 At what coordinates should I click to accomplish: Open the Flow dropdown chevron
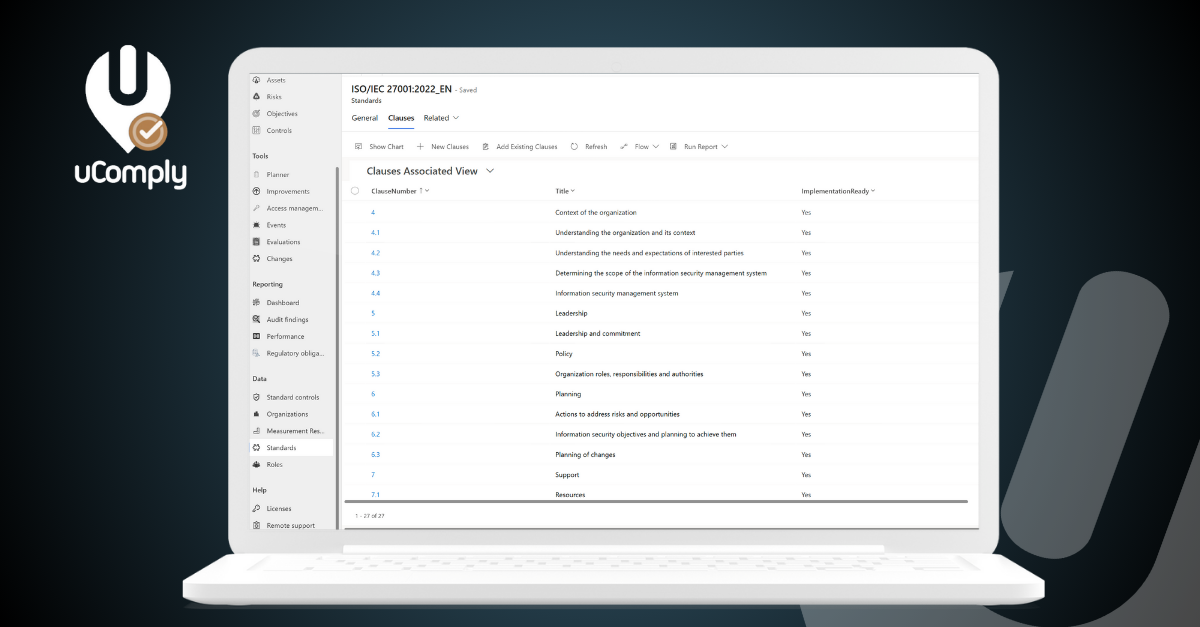pos(656,147)
